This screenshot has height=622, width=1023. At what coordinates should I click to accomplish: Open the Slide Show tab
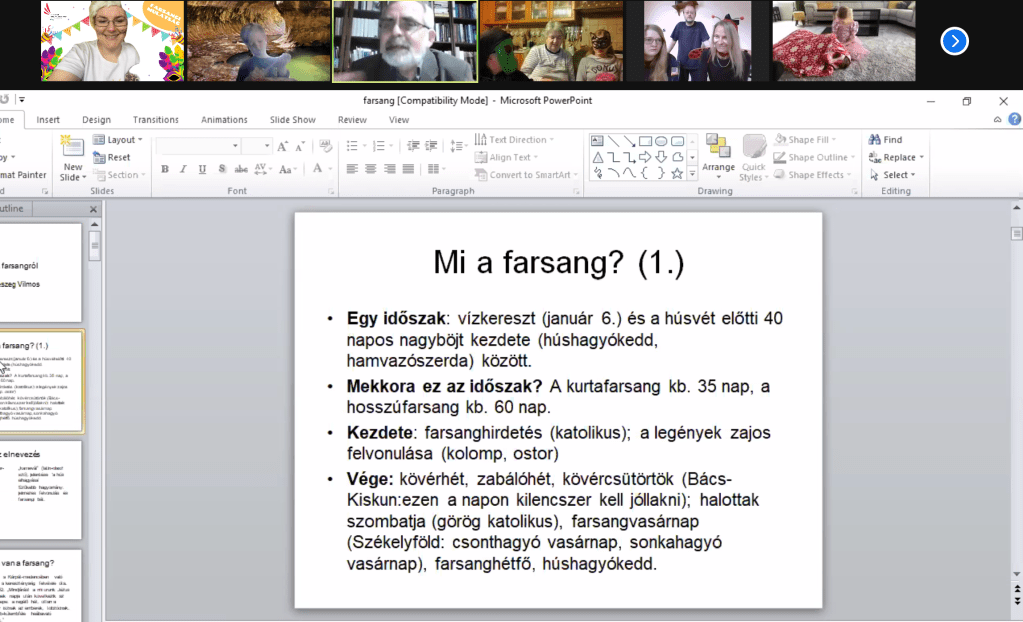(x=292, y=120)
